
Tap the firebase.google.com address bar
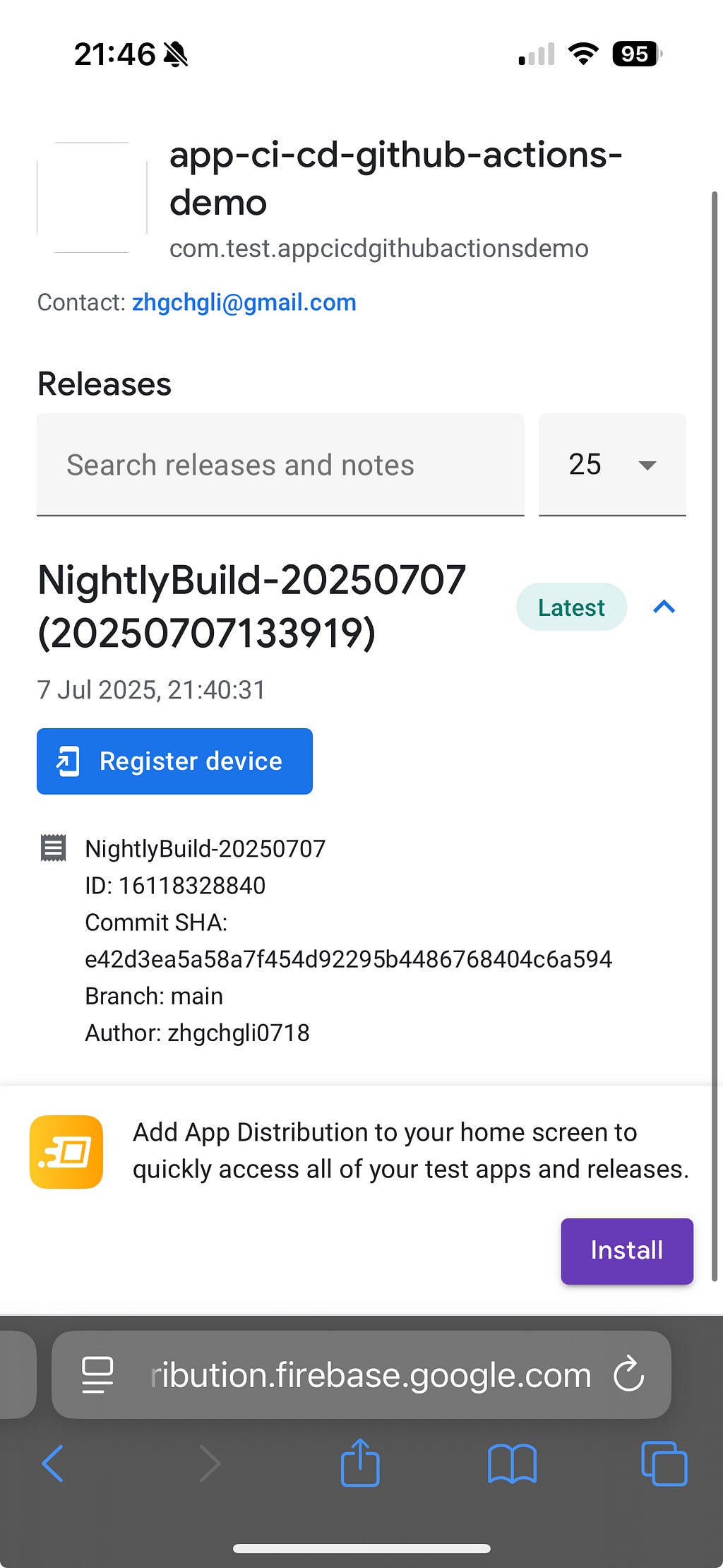361,1374
